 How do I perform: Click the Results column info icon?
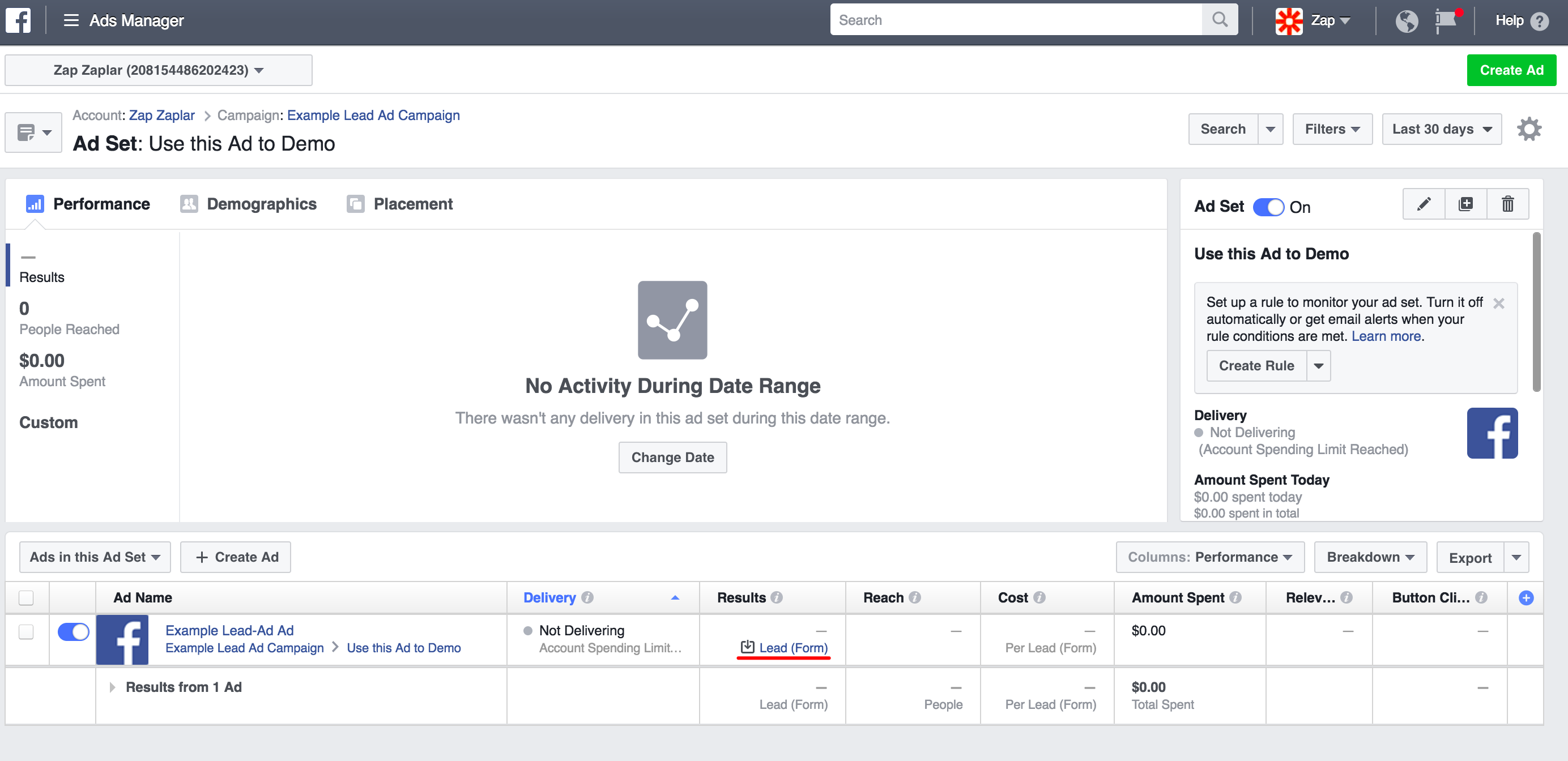click(x=776, y=597)
